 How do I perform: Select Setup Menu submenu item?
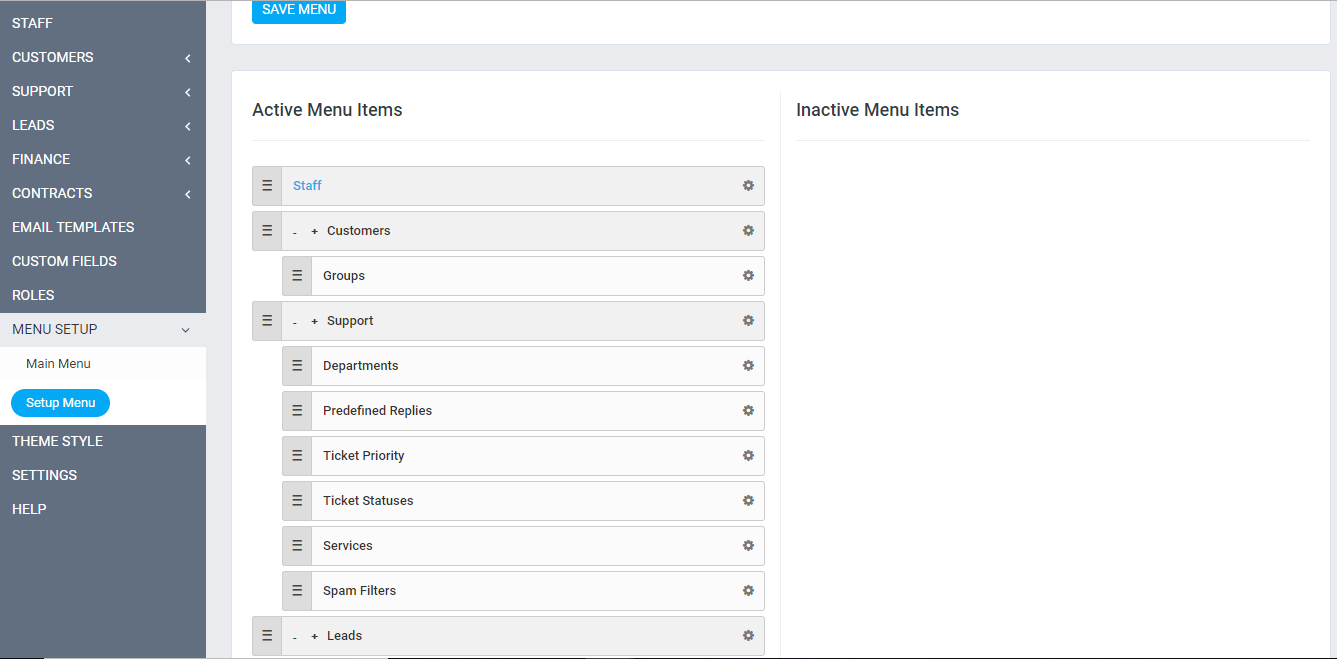(x=61, y=403)
